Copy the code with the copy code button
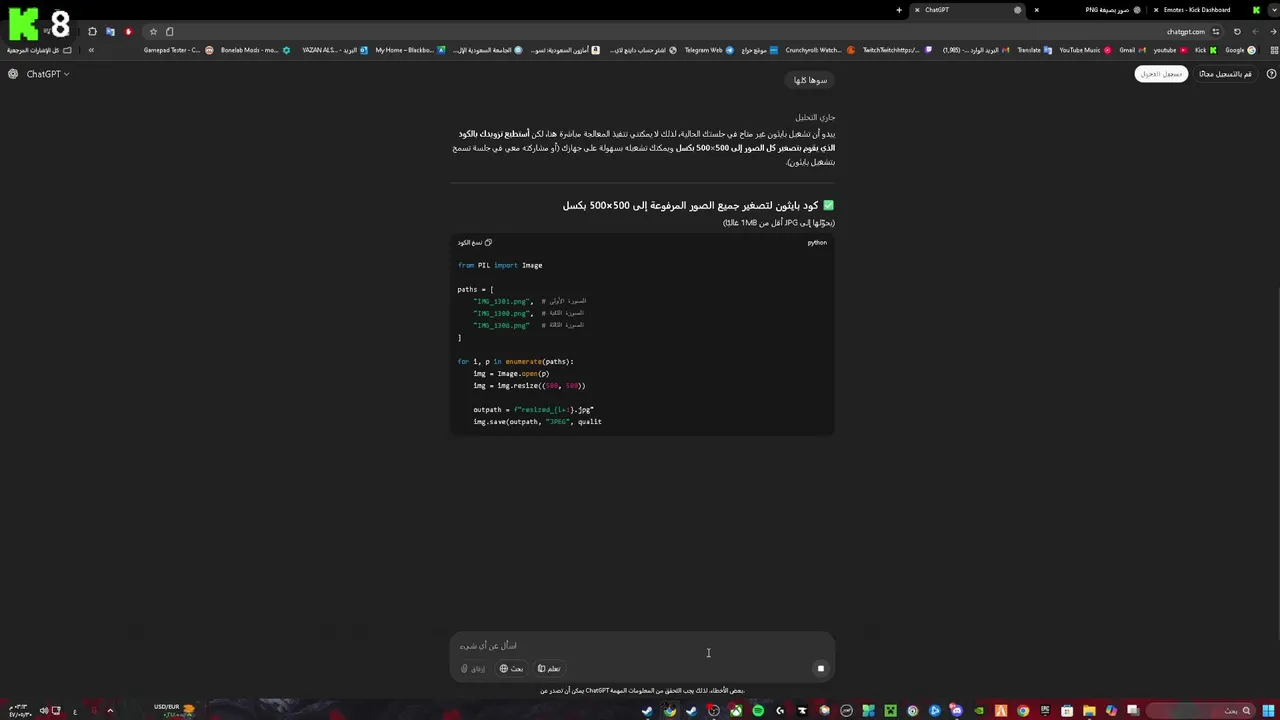 pyautogui.click(x=475, y=242)
